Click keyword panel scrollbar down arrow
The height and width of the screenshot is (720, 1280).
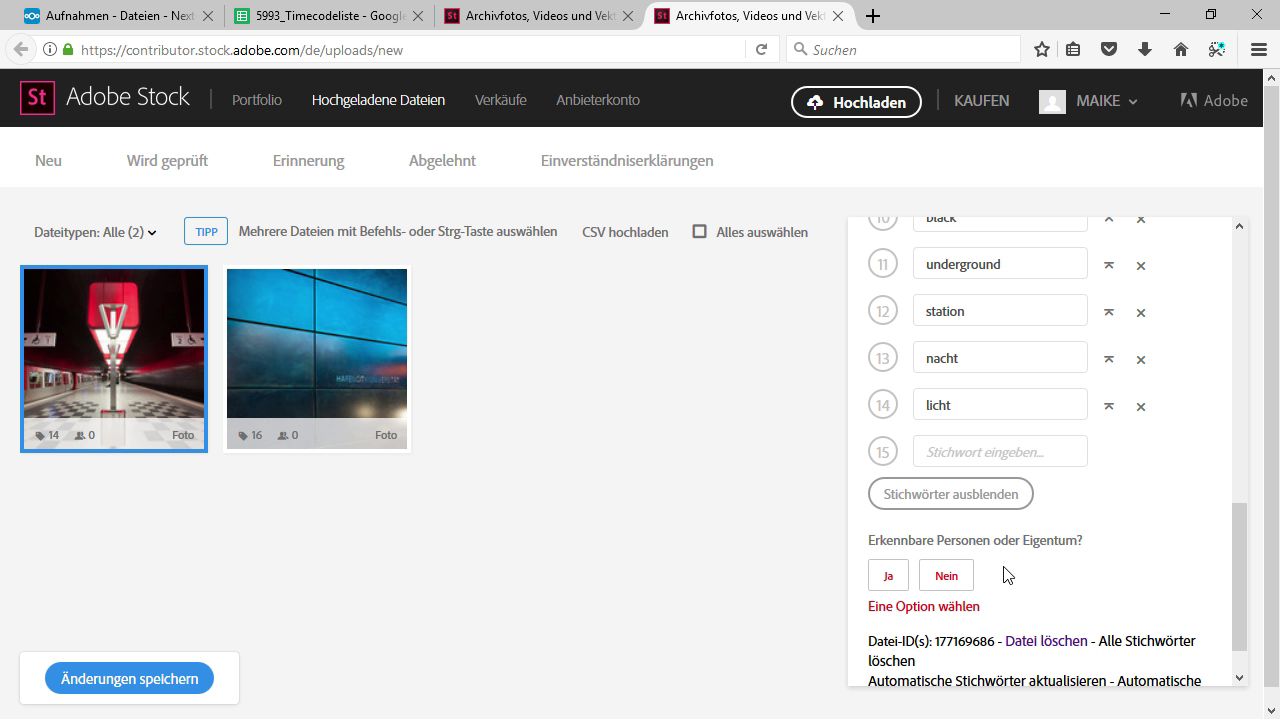[x=1239, y=677]
